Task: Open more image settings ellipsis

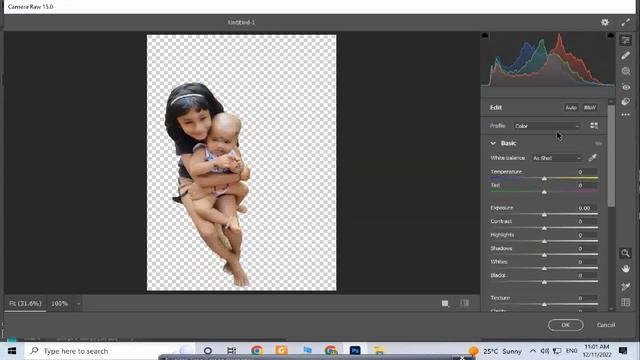Action: pos(625,115)
